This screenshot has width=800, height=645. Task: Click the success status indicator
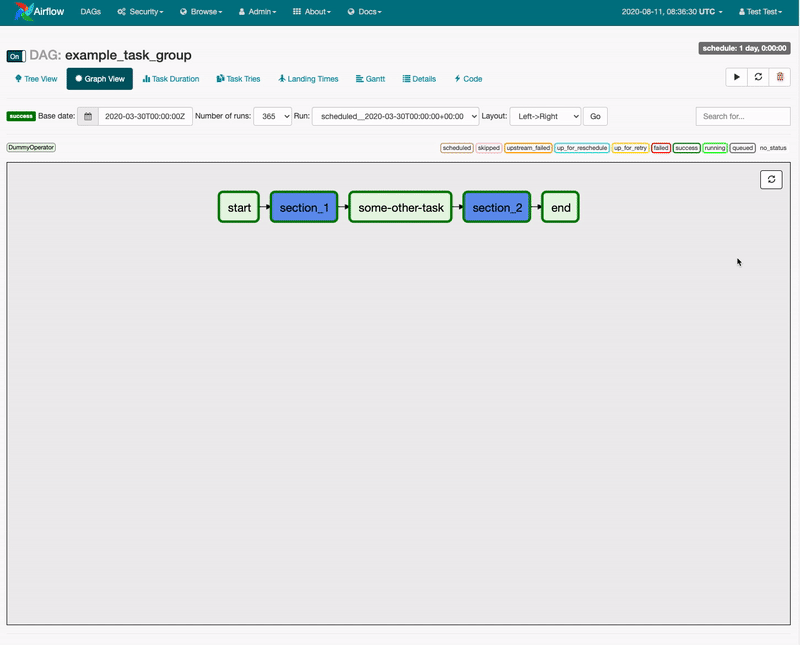coord(19,116)
